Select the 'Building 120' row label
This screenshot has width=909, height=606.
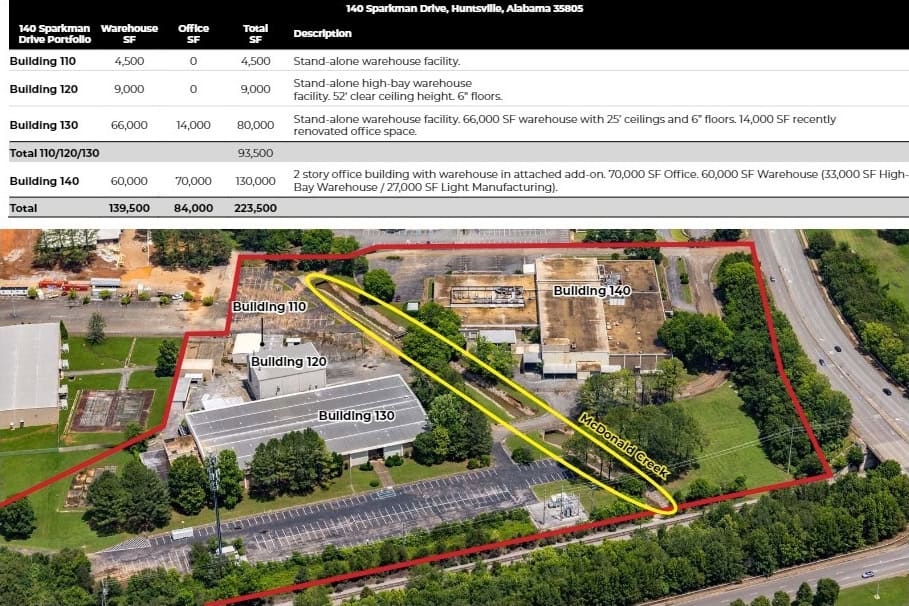click(x=43, y=89)
